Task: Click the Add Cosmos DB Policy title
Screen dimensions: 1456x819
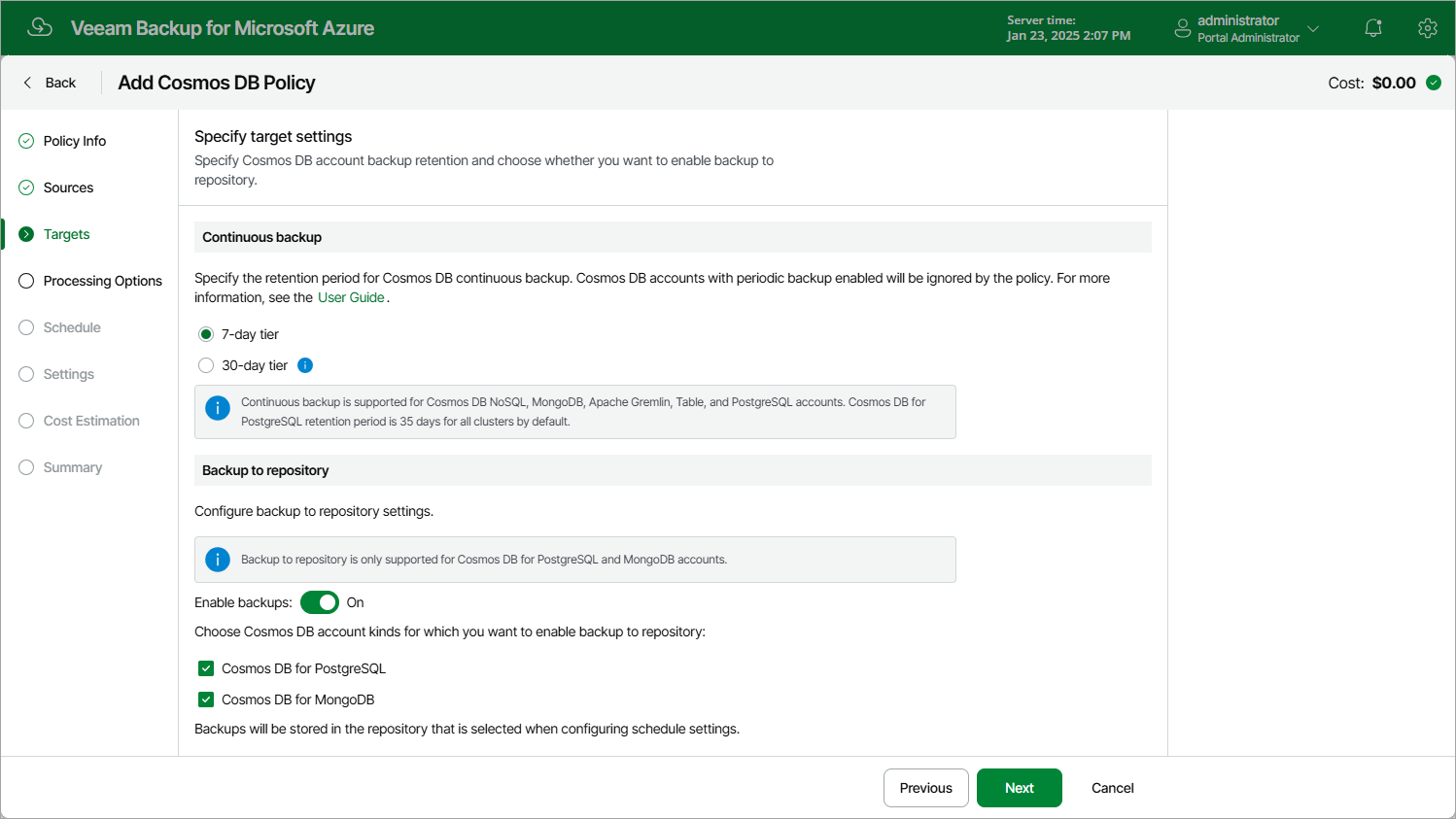Action: click(x=217, y=83)
